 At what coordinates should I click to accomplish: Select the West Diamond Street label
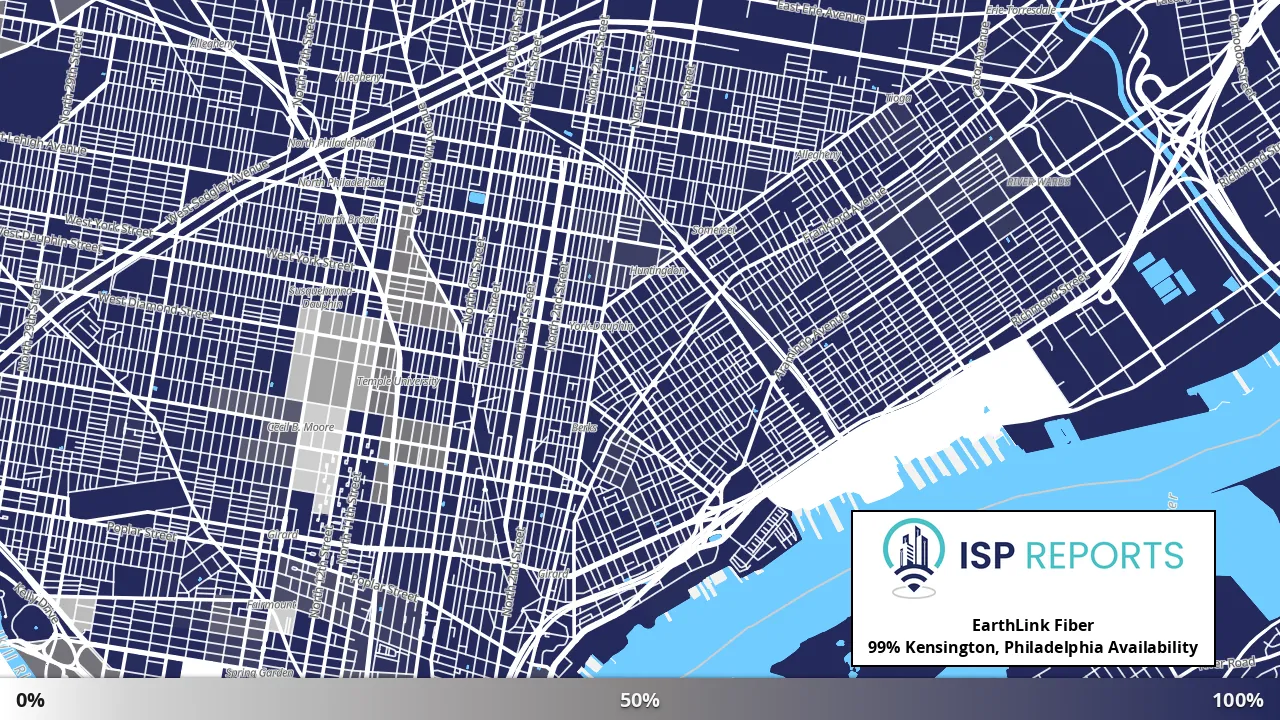(x=154, y=306)
